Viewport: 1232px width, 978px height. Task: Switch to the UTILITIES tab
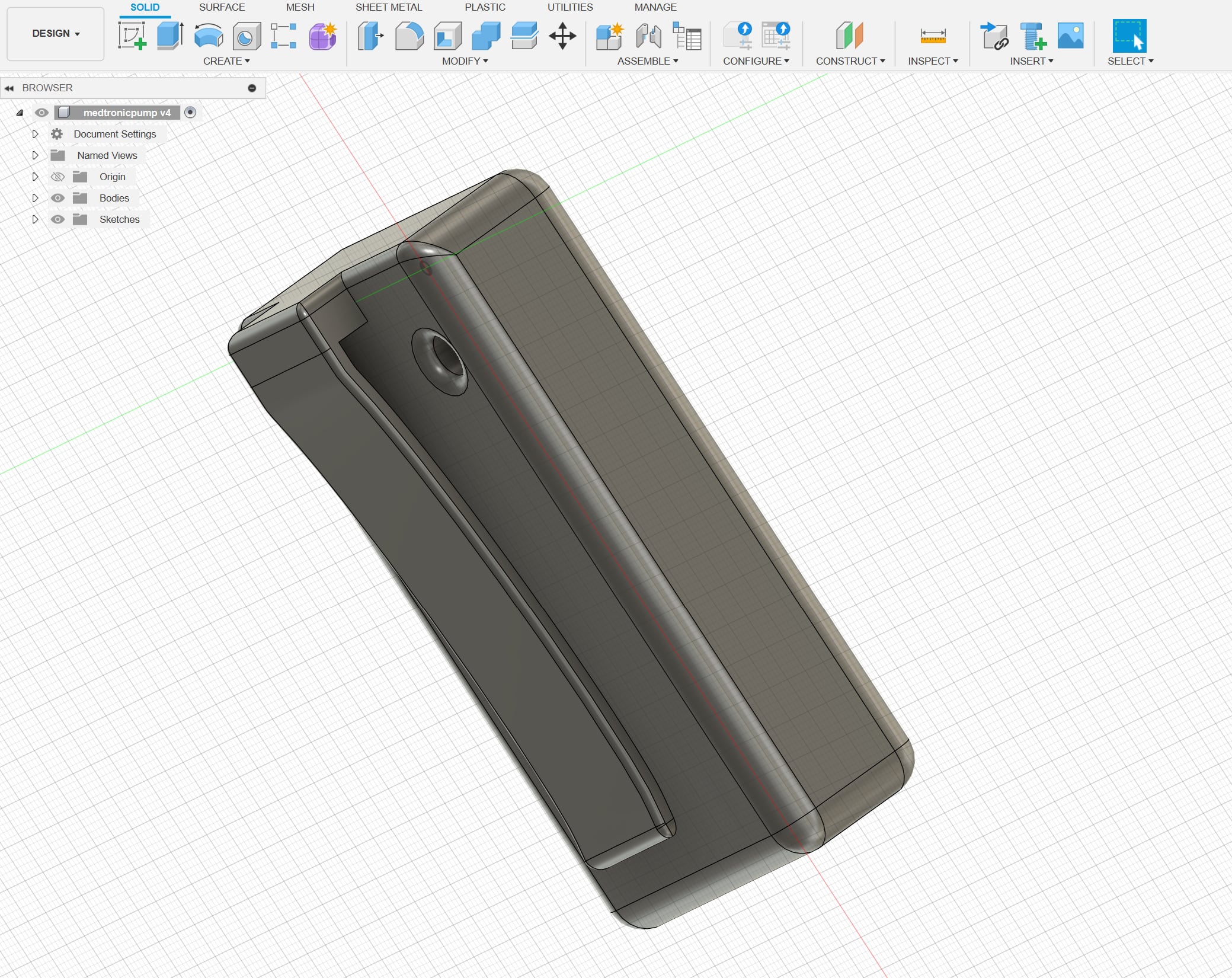pos(570,7)
